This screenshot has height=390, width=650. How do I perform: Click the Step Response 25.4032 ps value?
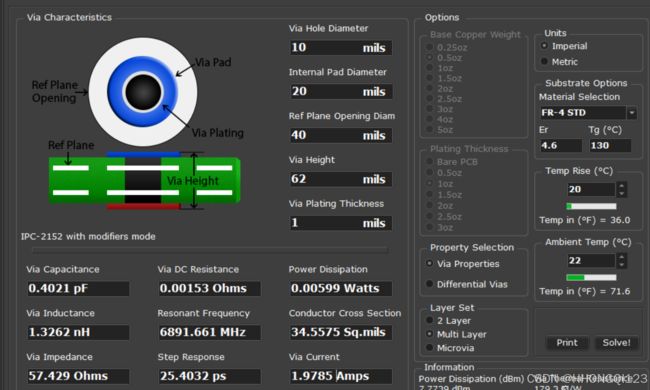[210, 376]
